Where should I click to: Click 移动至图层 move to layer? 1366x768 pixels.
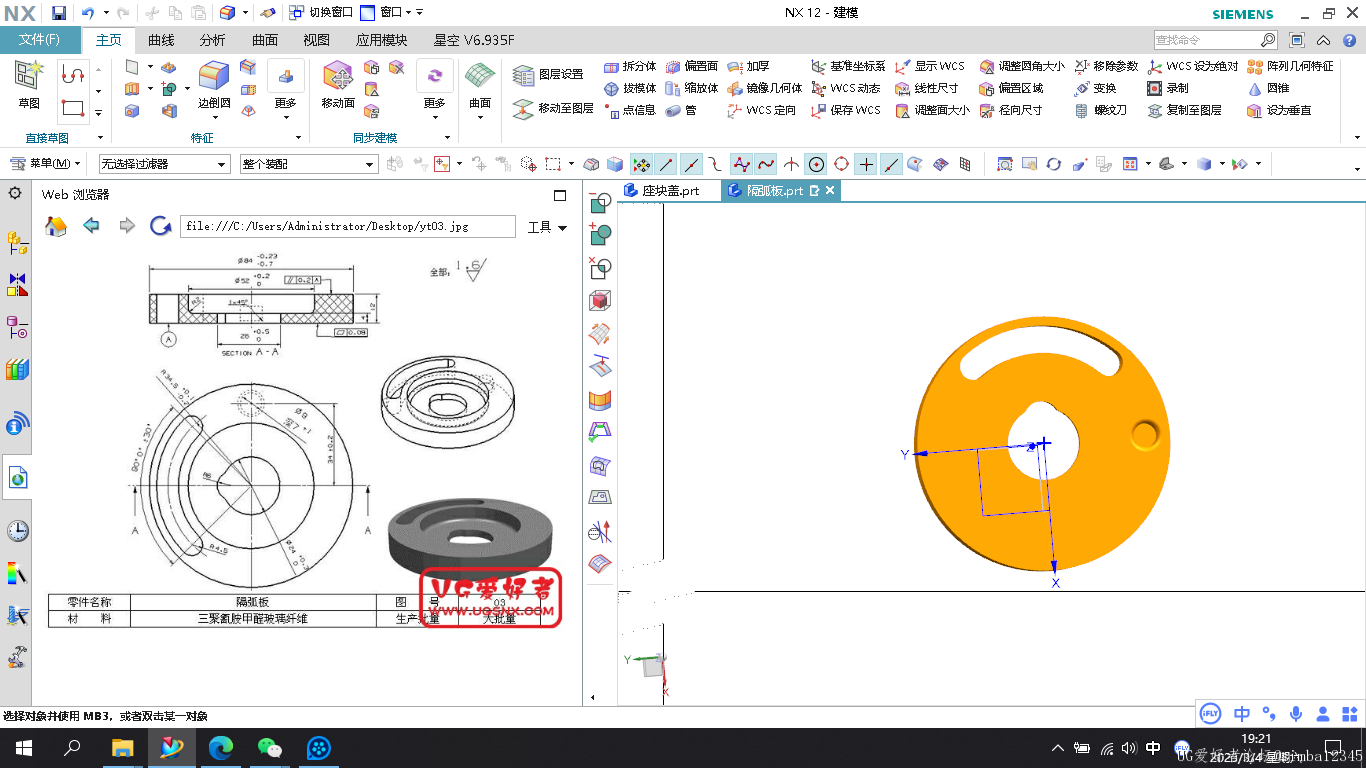553,108
